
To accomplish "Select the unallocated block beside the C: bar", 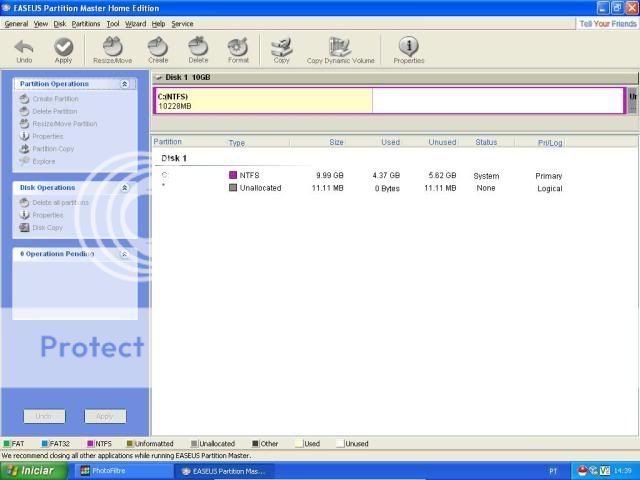I will 632,100.
